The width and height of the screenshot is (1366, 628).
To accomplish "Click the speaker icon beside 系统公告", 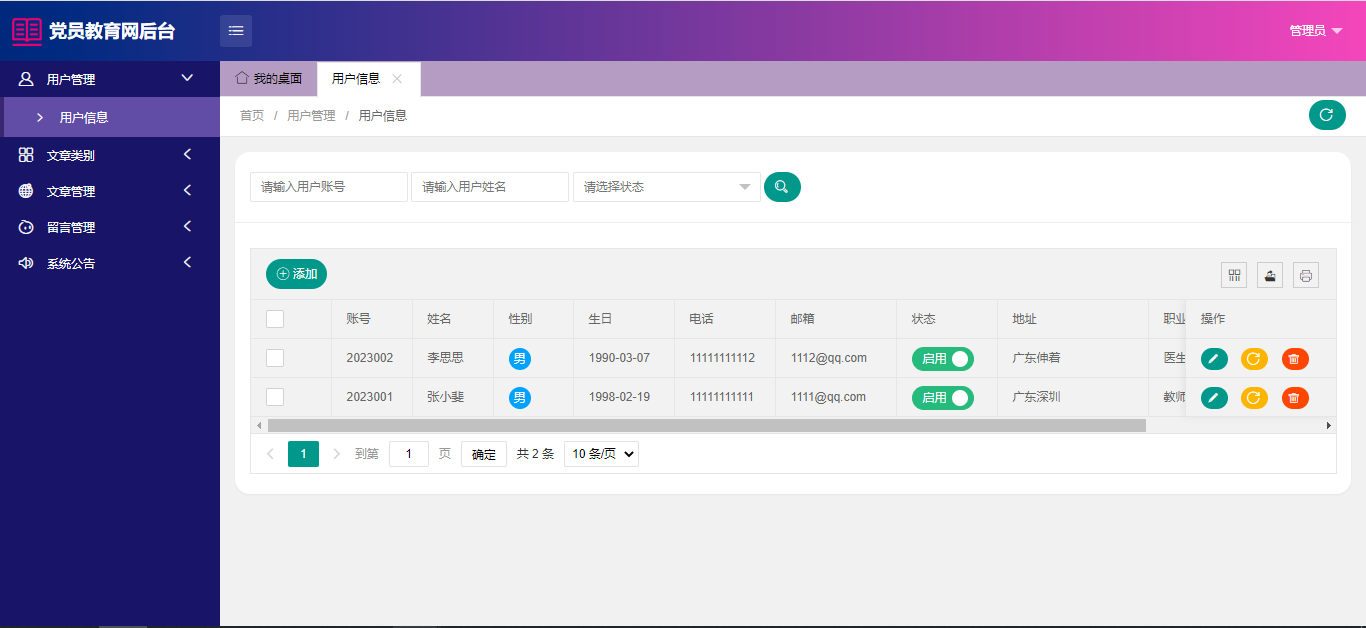I will (x=26, y=263).
